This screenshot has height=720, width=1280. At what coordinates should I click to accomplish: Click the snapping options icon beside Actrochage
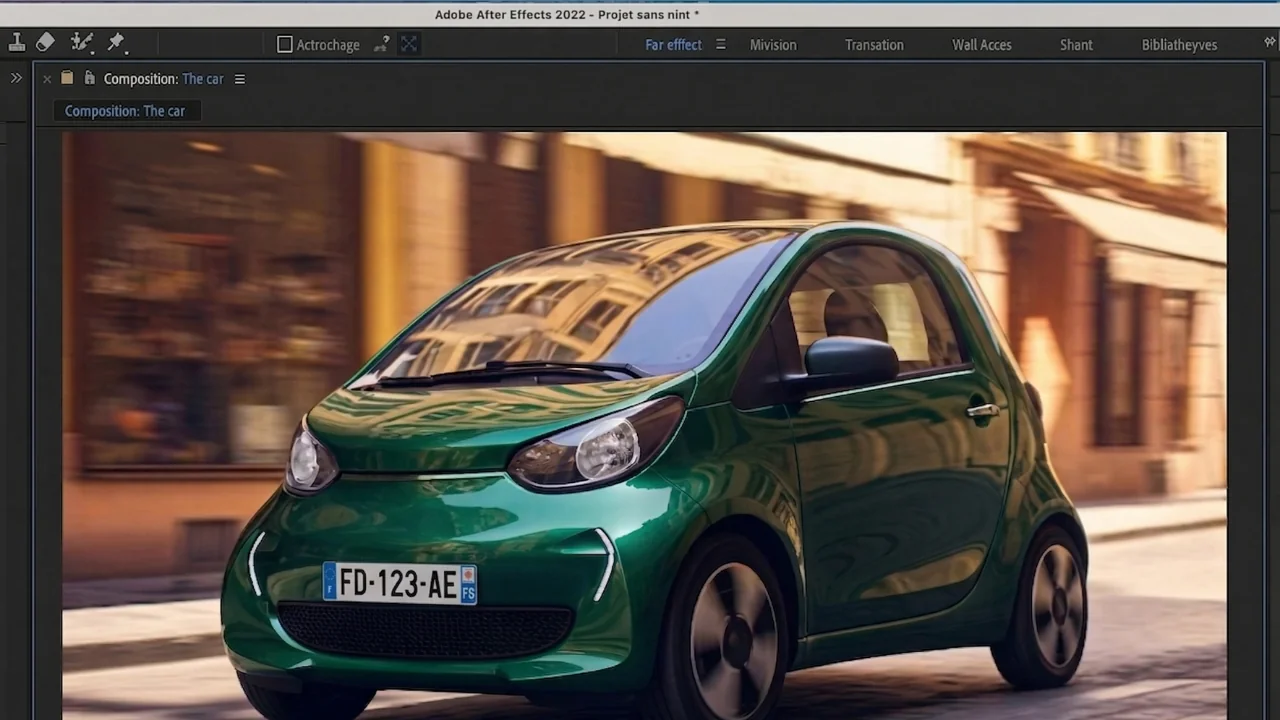pos(381,44)
